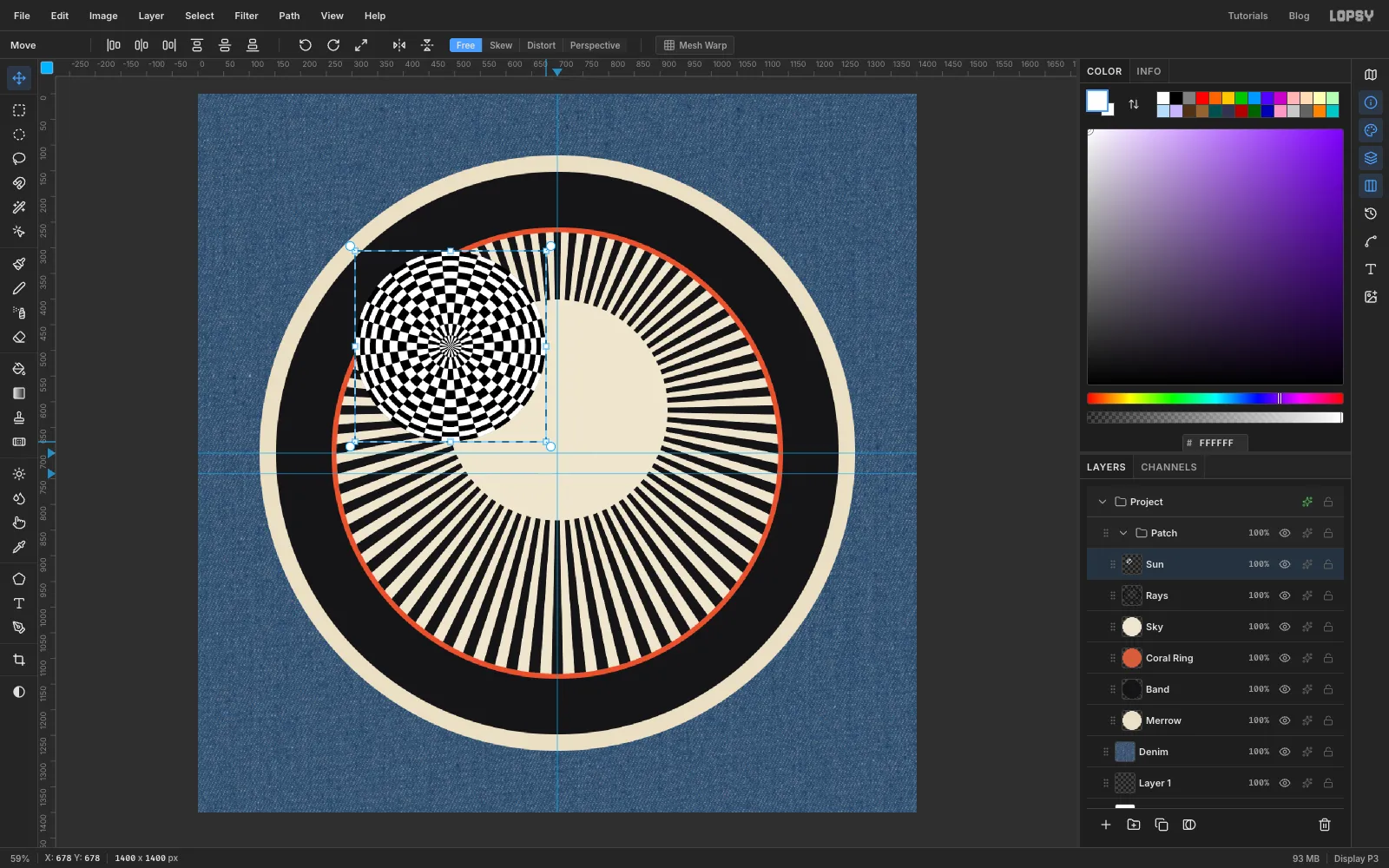This screenshot has height=868, width=1389.
Task: Pick the red swatch in palette
Action: pyautogui.click(x=1202, y=98)
